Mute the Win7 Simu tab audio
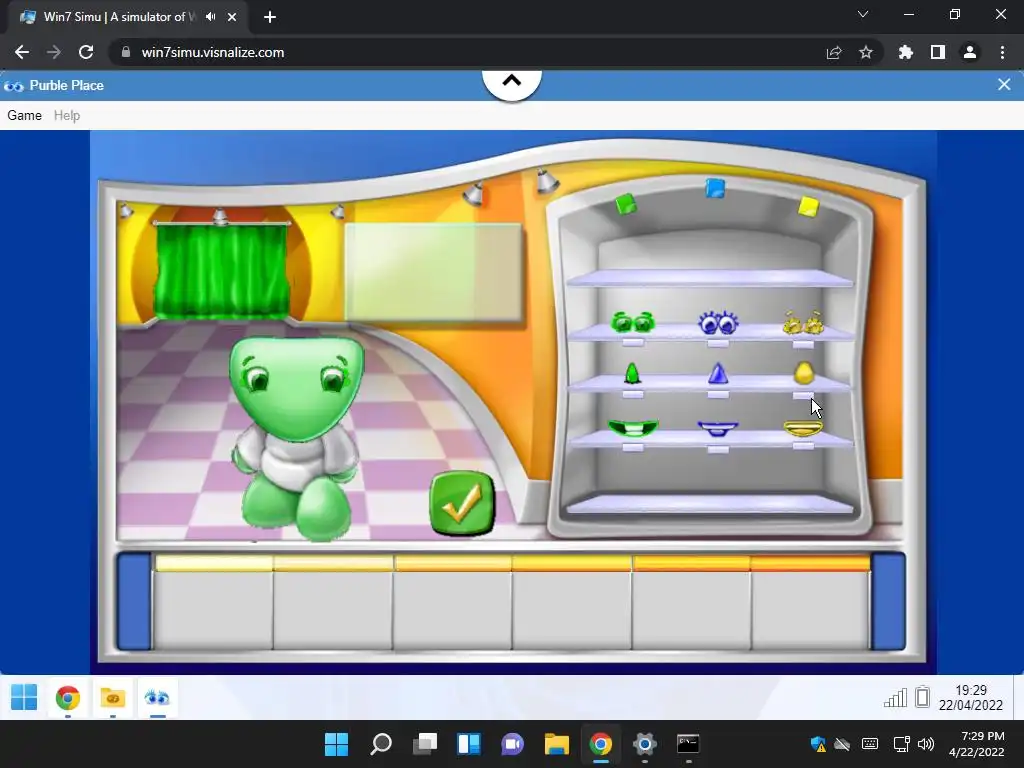The height and width of the screenshot is (768, 1024). pos(210,17)
